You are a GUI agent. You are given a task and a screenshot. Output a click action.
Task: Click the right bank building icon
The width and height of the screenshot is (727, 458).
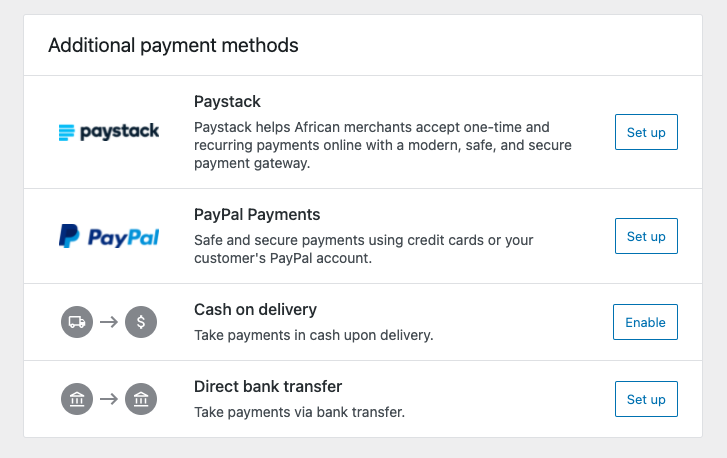click(141, 399)
